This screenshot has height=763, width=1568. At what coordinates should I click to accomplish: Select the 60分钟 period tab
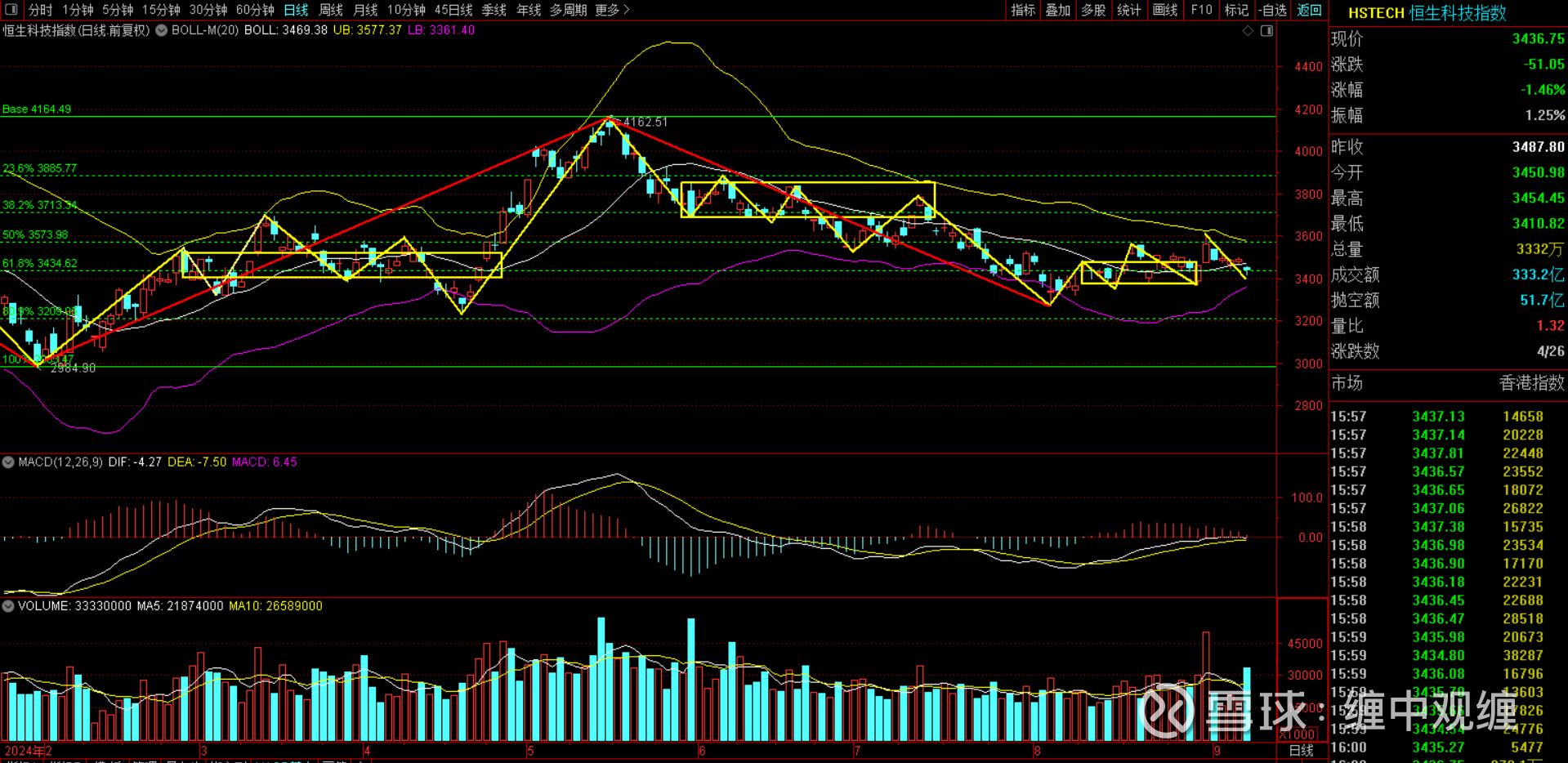255,10
